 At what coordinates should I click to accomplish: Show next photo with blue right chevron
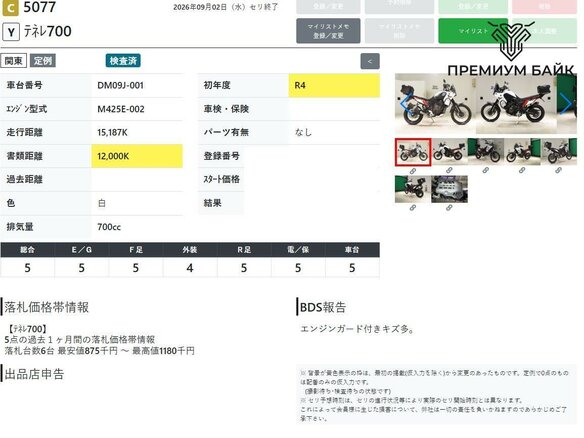click(x=566, y=104)
